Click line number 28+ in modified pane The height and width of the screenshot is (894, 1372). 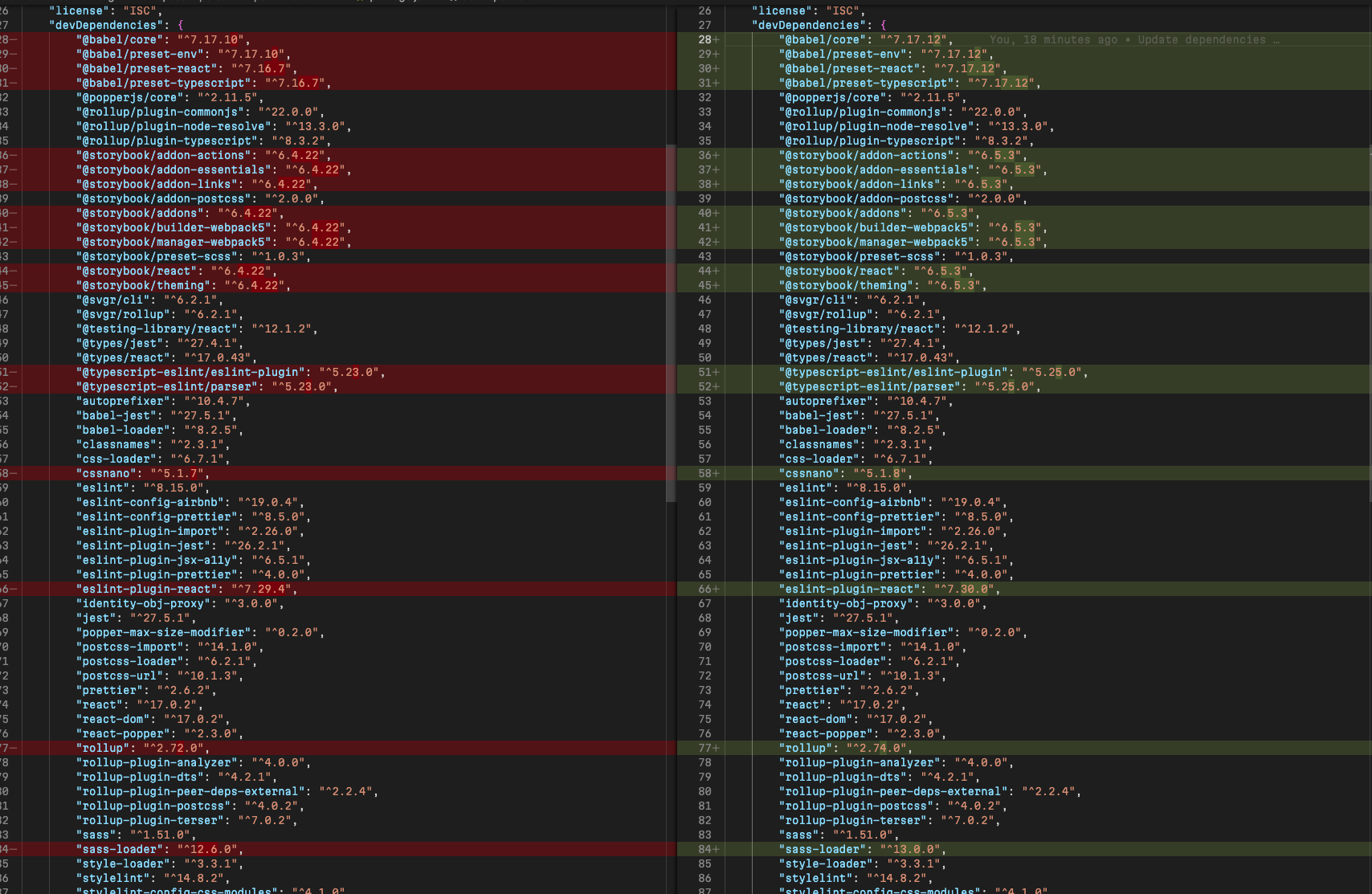[708, 39]
